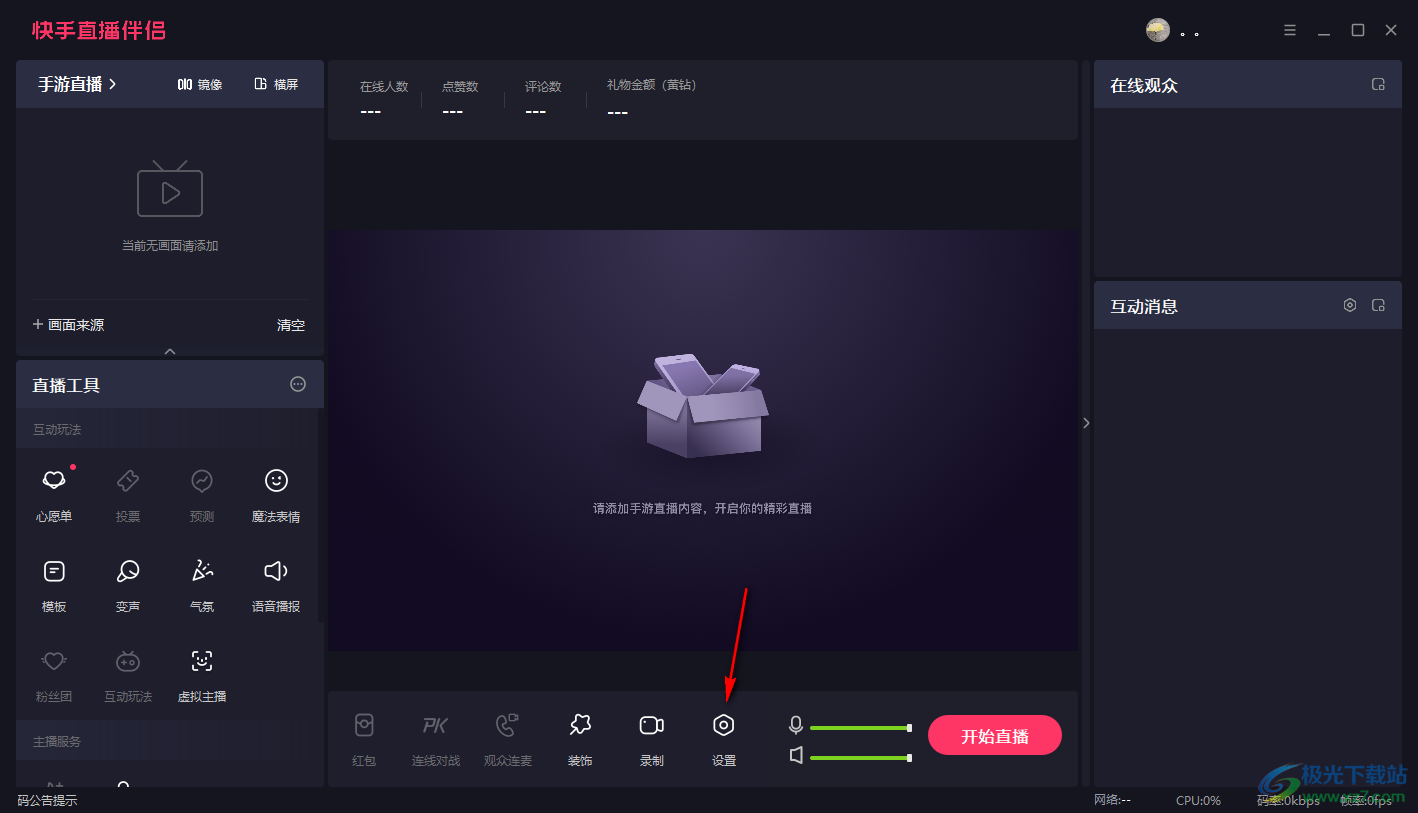Pop out the 在线观众 panel
Image resolution: width=1418 pixels, height=813 pixels.
point(1378,85)
